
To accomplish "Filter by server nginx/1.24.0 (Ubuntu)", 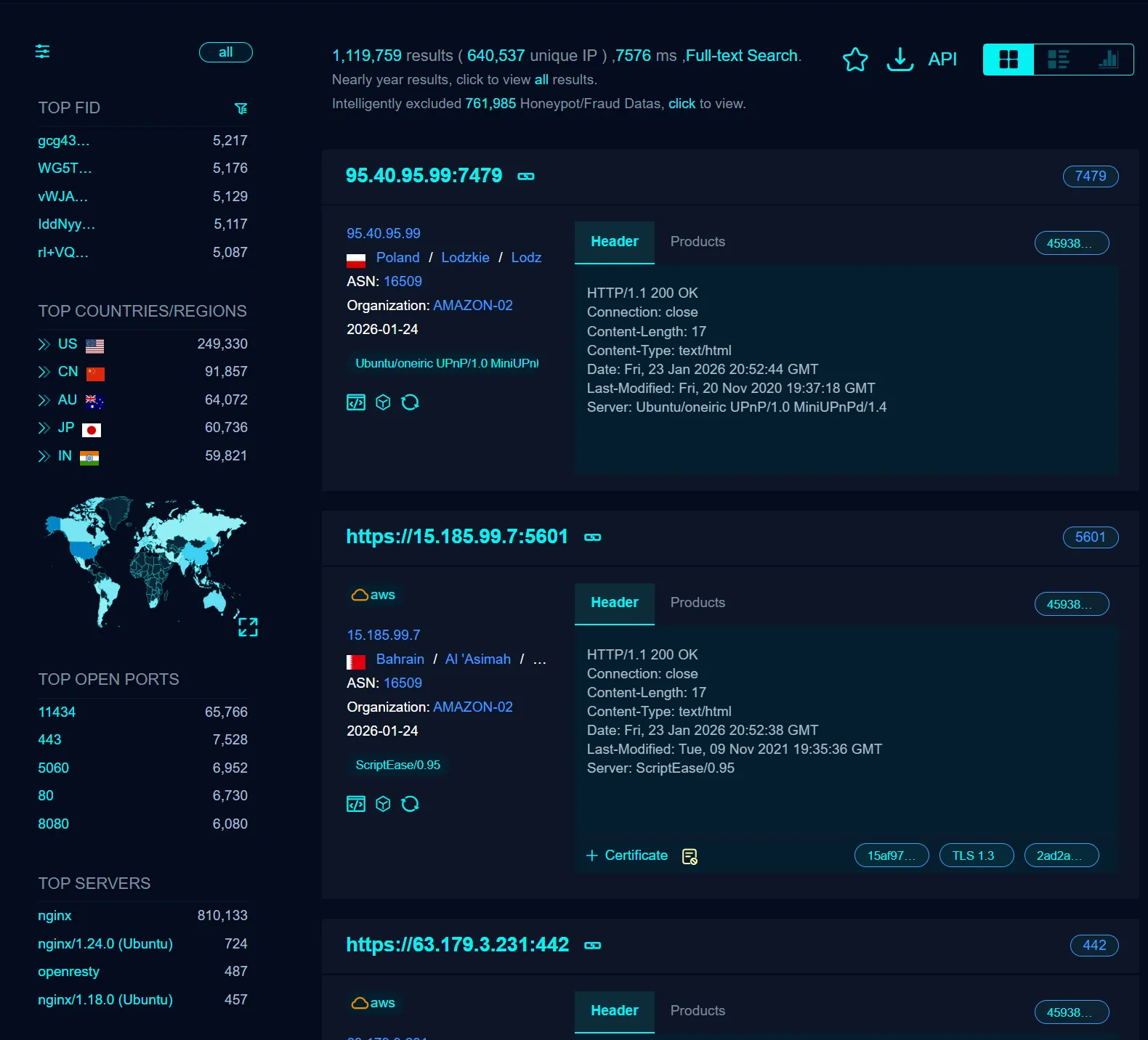I will pos(105,944).
